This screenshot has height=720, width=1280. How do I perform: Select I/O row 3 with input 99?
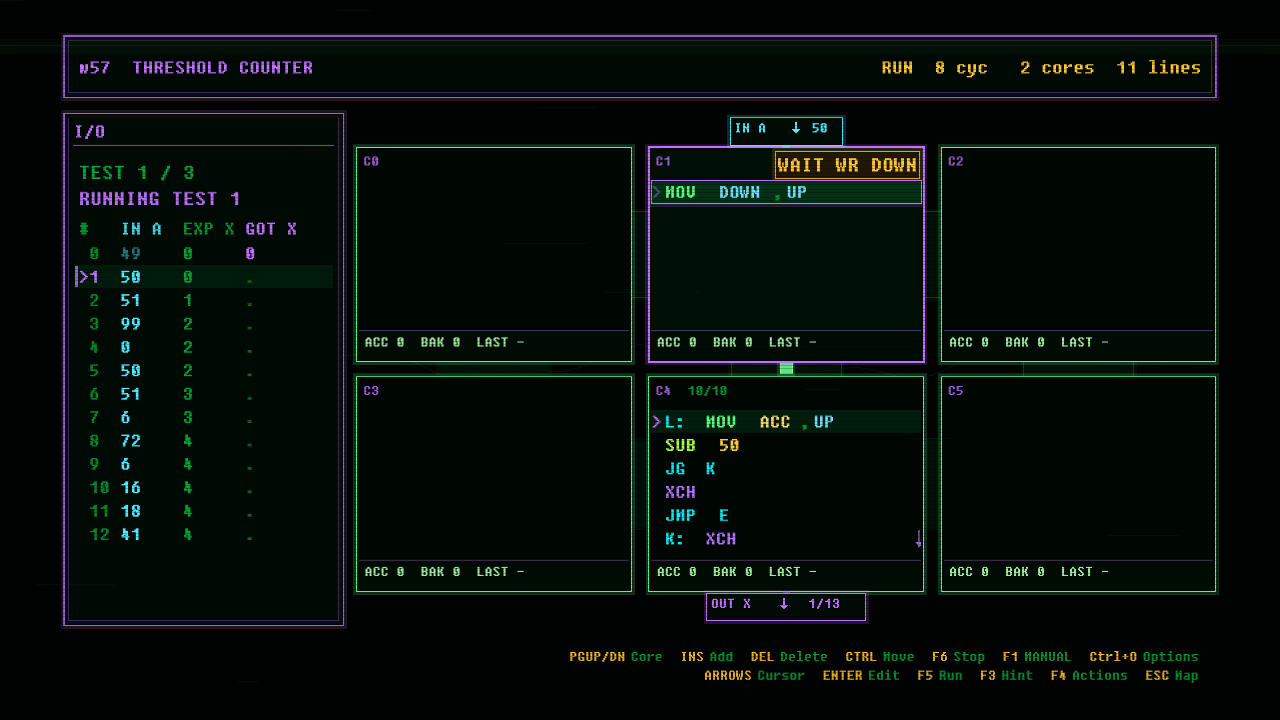click(x=204, y=324)
